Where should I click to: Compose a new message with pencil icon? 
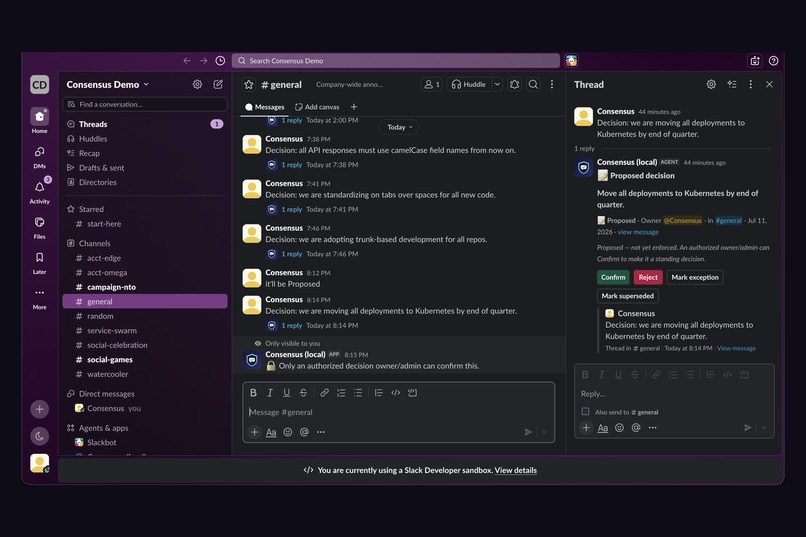(x=218, y=84)
